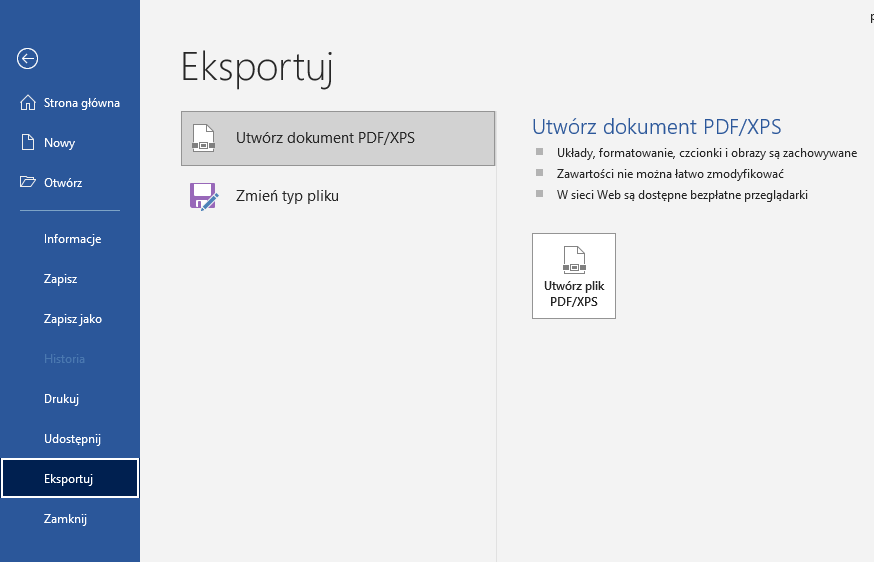Open the Otwórz menu item
The image size is (874, 562).
70,182
